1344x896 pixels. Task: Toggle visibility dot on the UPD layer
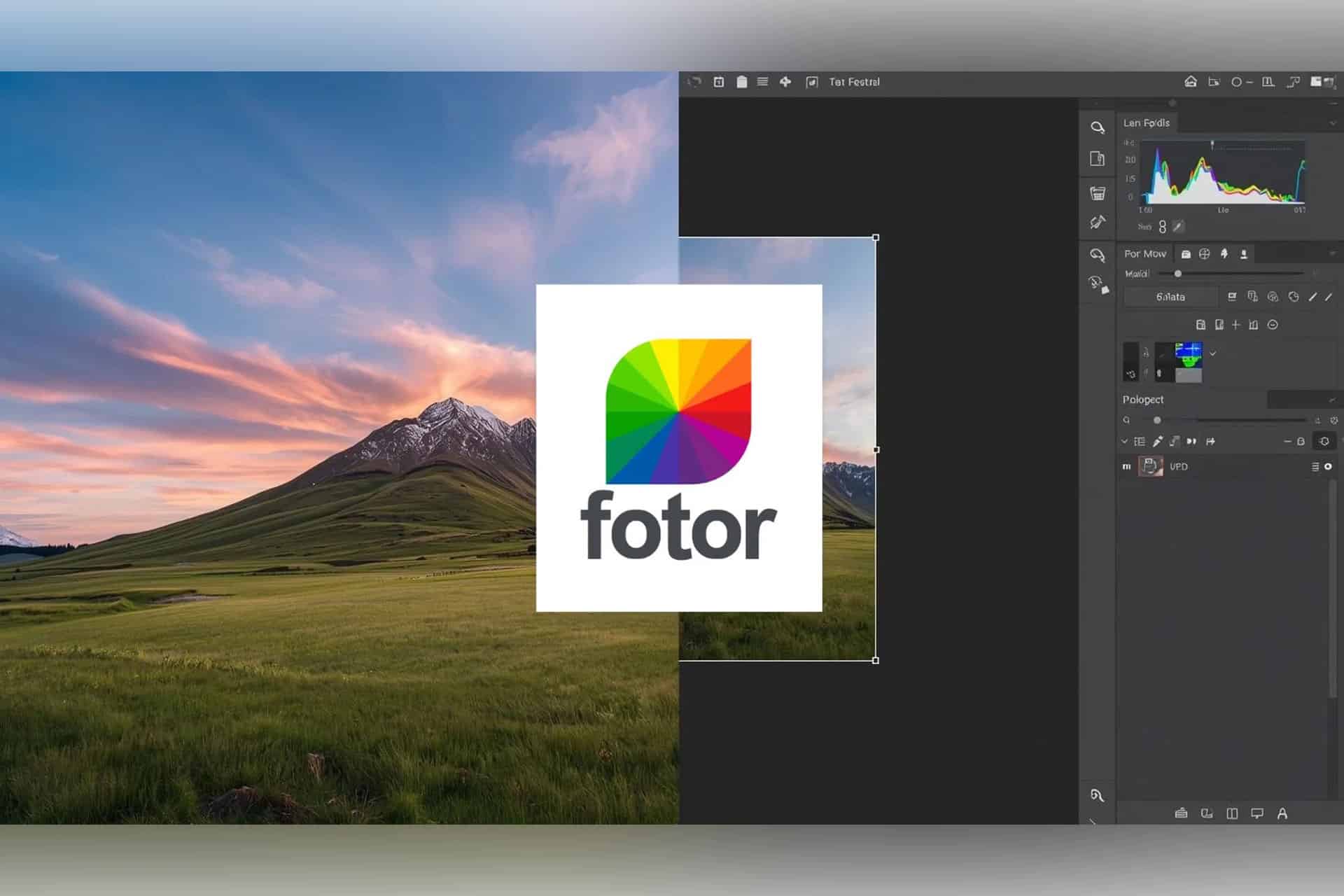click(1328, 466)
